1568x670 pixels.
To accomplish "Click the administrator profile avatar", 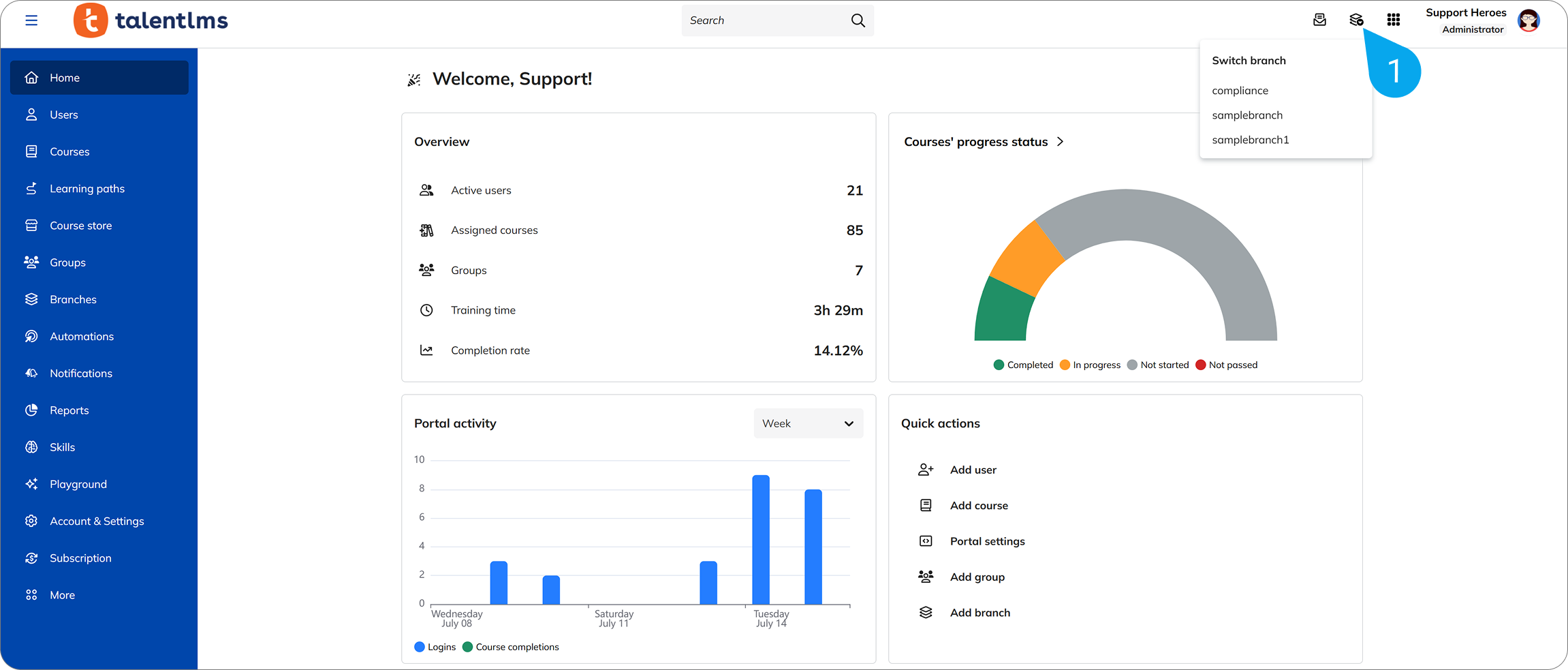I will point(1529,20).
